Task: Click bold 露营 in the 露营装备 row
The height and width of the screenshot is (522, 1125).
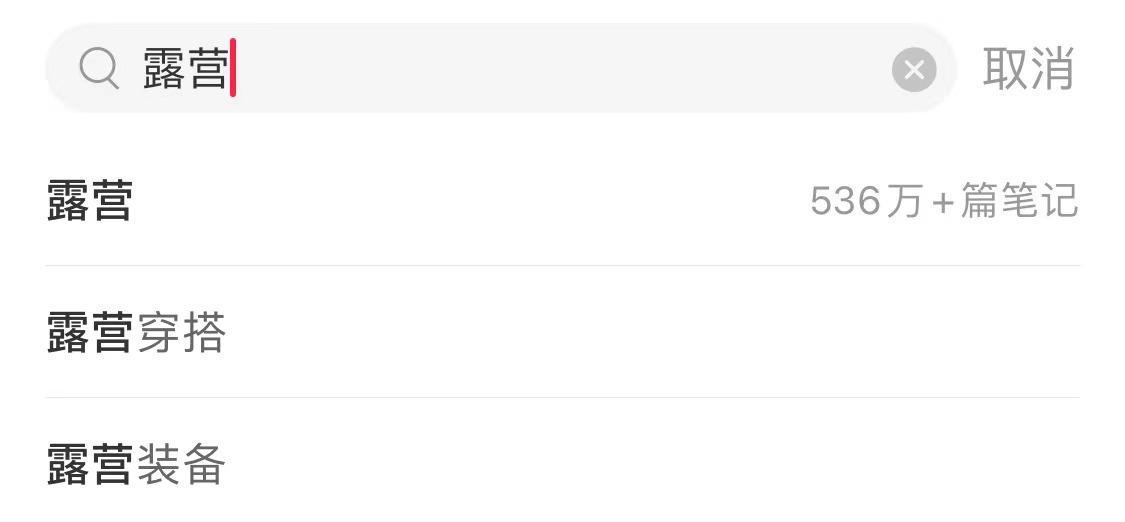Action: [x=90, y=465]
